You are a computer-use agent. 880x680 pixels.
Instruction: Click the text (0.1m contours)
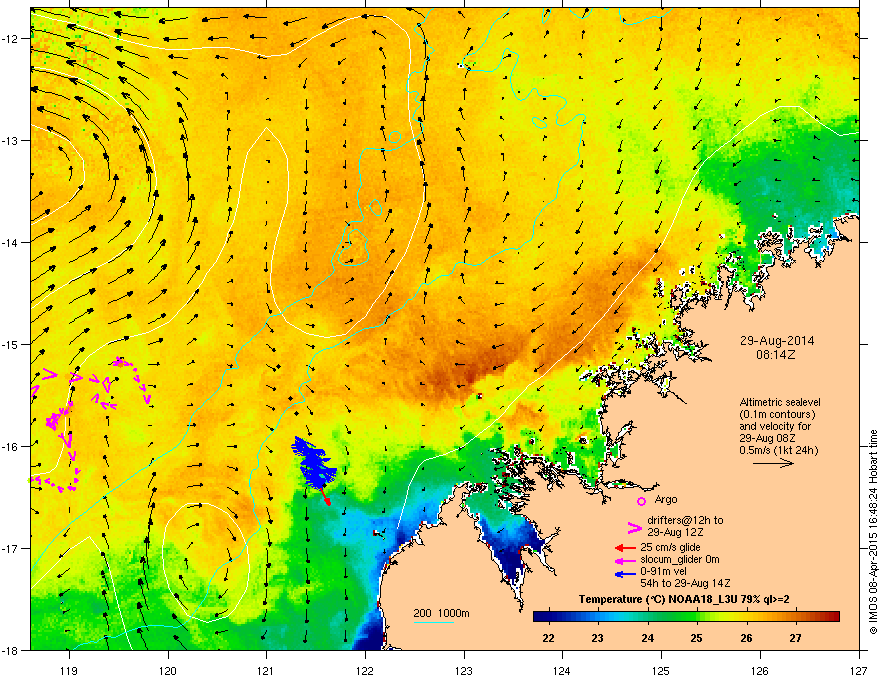pyautogui.click(x=777, y=414)
